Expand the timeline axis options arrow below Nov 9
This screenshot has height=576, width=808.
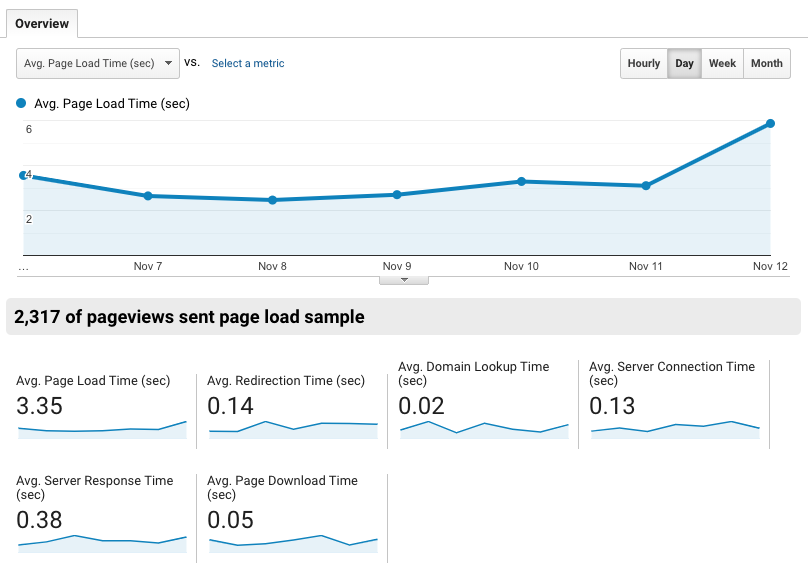pos(404,280)
